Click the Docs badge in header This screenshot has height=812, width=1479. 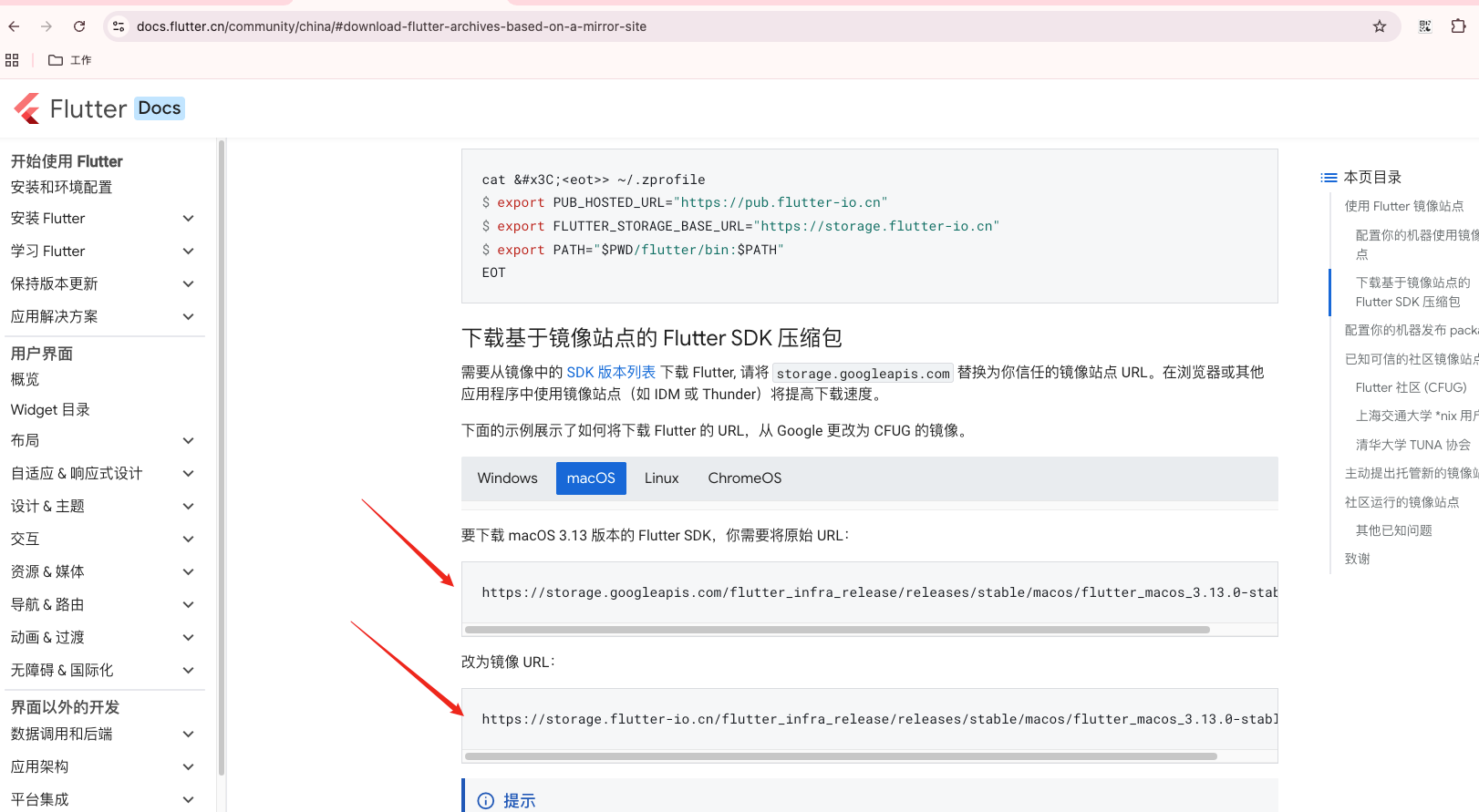click(160, 108)
